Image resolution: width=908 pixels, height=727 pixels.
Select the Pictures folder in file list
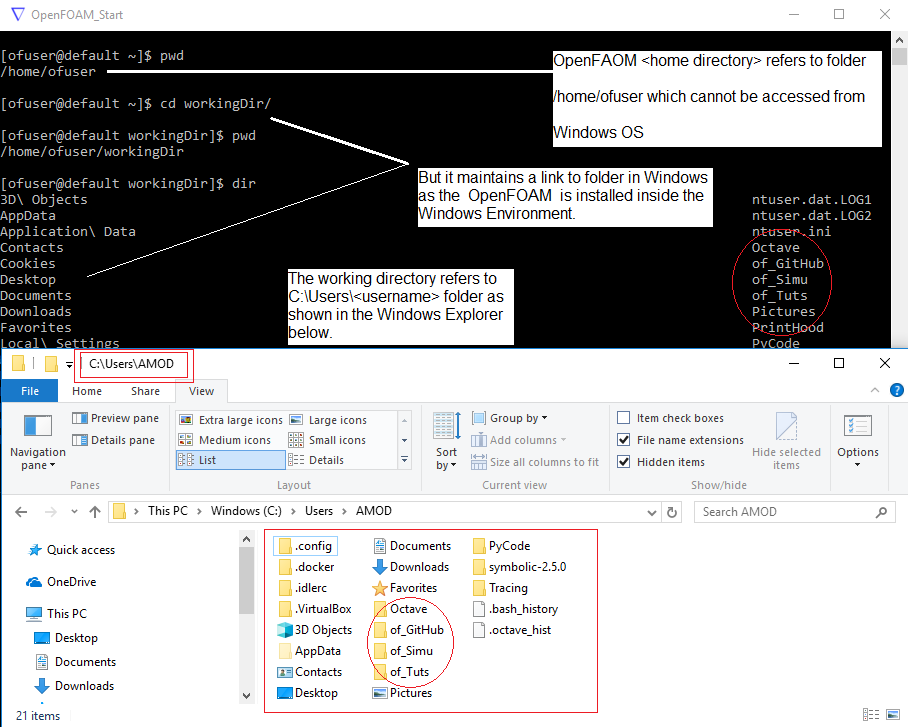pyautogui.click(x=402, y=693)
